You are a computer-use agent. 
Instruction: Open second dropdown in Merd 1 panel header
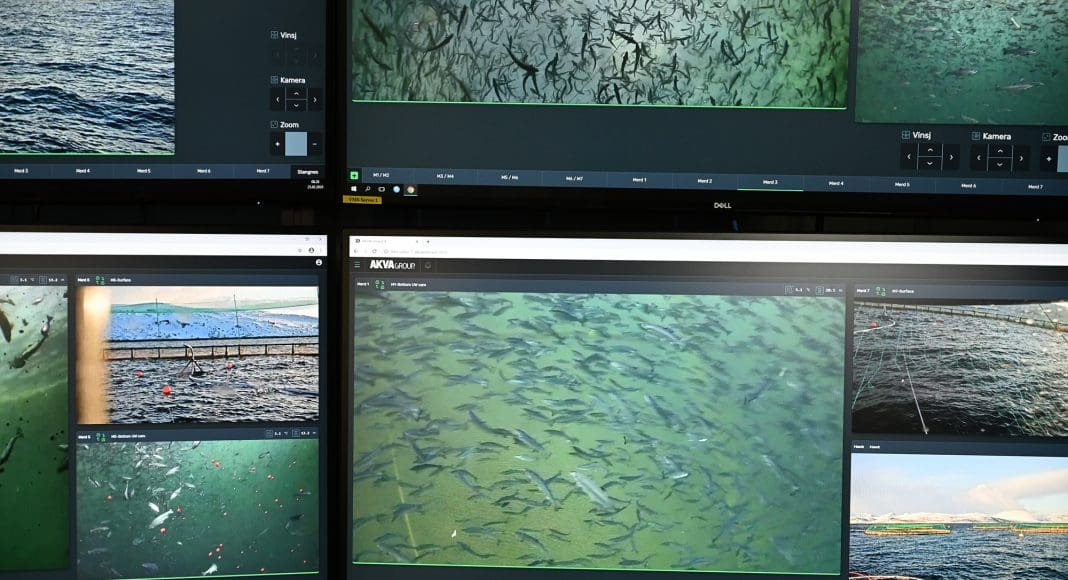point(829,291)
